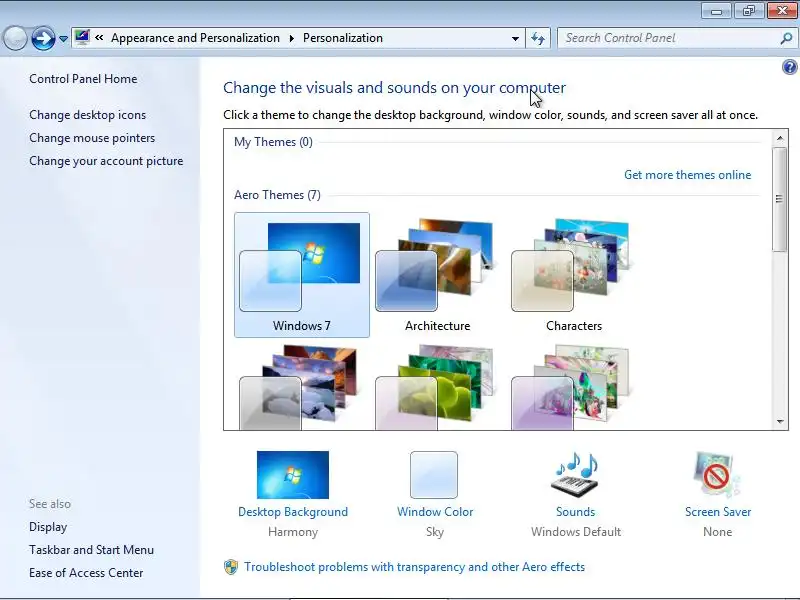This screenshot has width=800, height=600.
Task: Click the theme list scroll down arrow
Action: tap(780, 421)
